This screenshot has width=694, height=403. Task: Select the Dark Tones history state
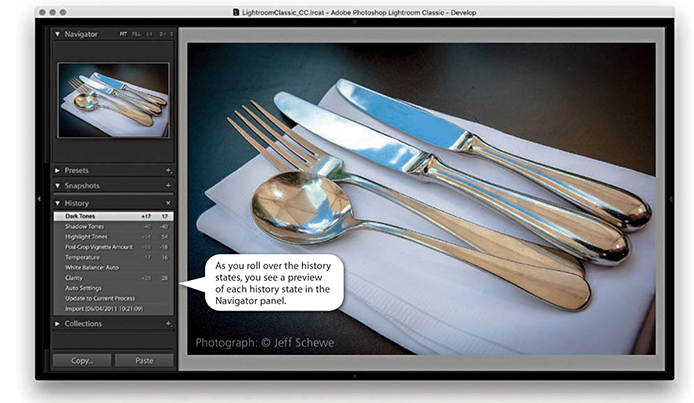click(x=113, y=216)
